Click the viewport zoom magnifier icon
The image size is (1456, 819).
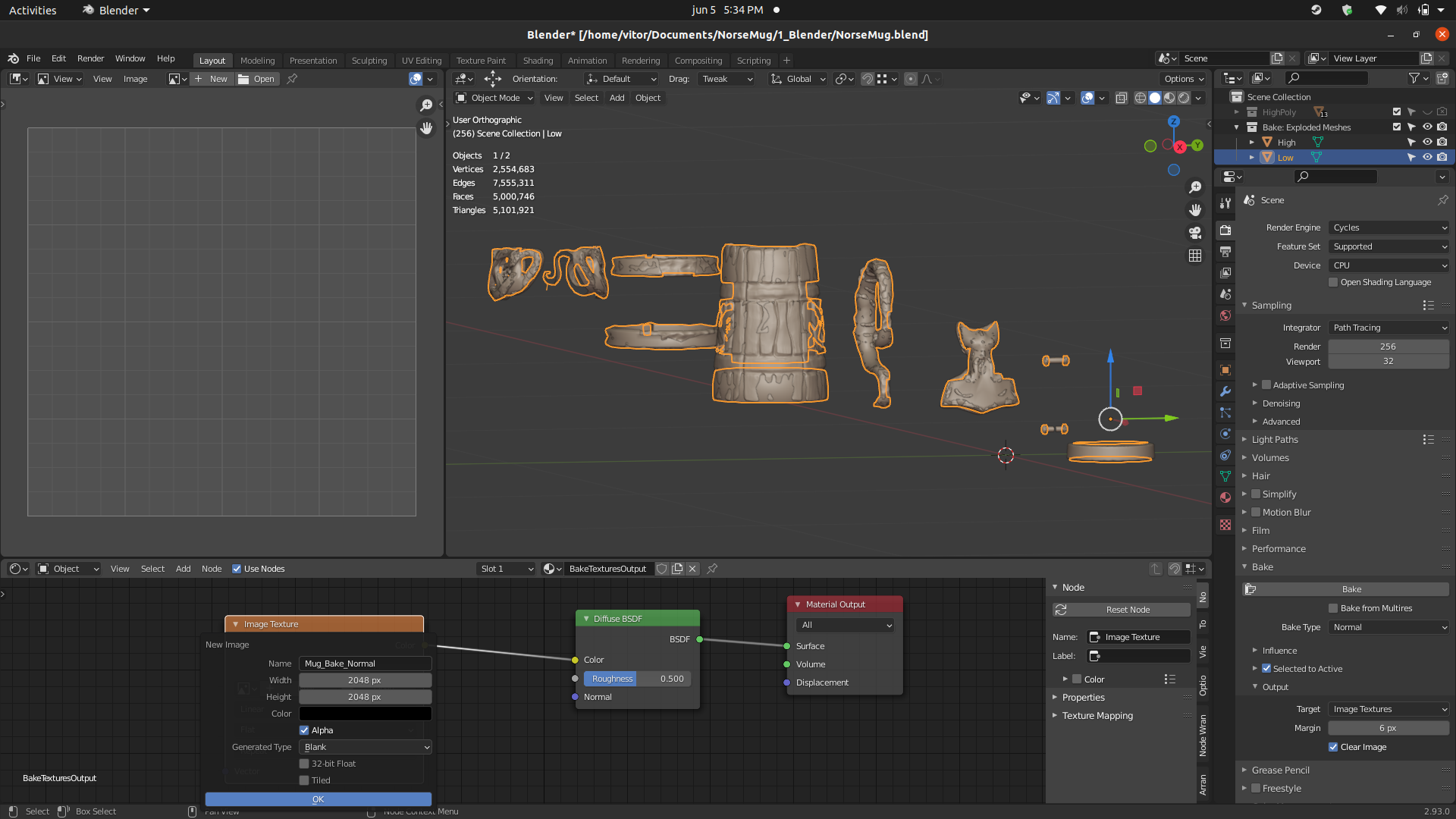tap(1195, 187)
